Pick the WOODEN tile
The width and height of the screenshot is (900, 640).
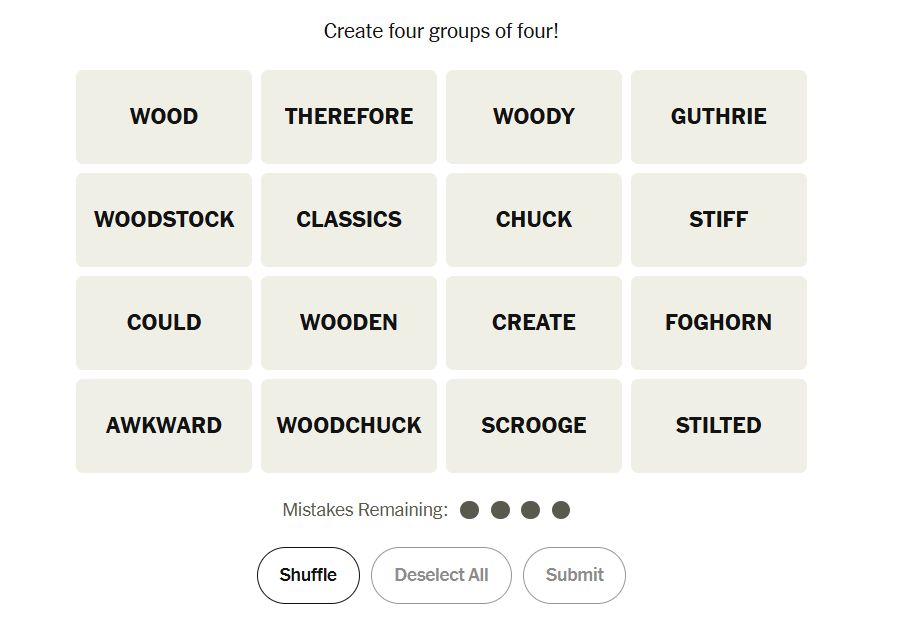349,323
